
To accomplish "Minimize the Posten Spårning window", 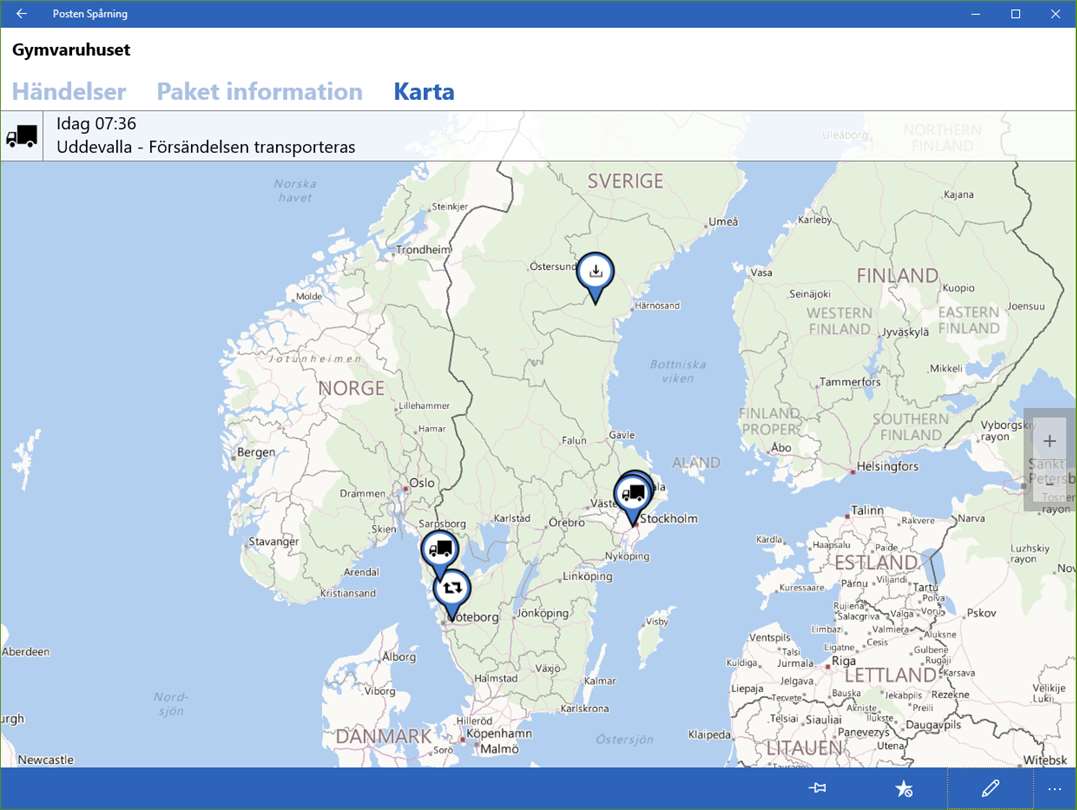I will click(975, 14).
